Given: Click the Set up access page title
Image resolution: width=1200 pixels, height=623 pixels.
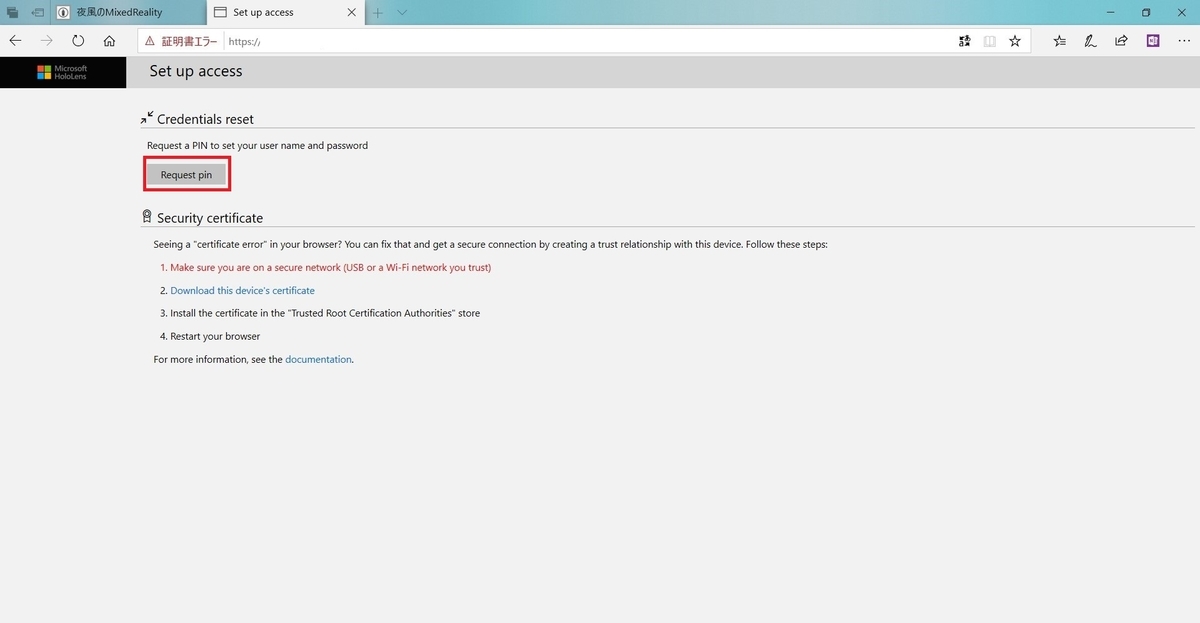Looking at the screenshot, I should click(196, 71).
